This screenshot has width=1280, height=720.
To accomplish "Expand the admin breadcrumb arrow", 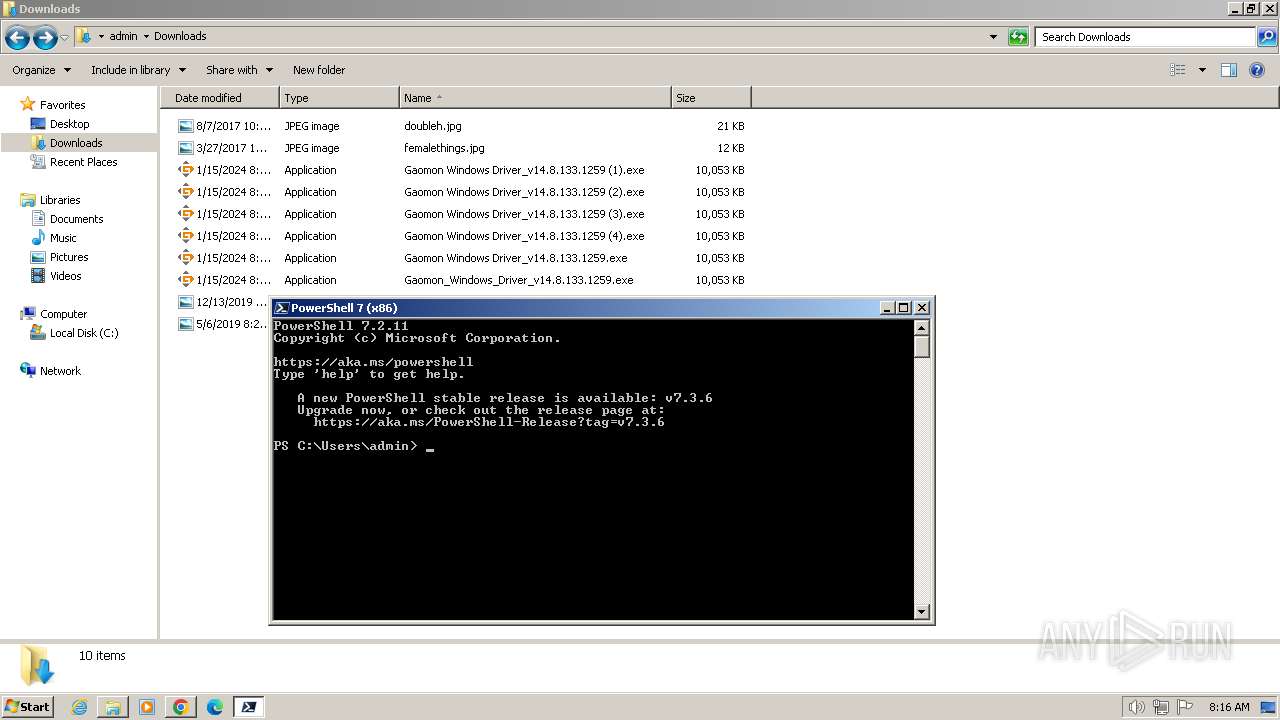I will 146,37.
